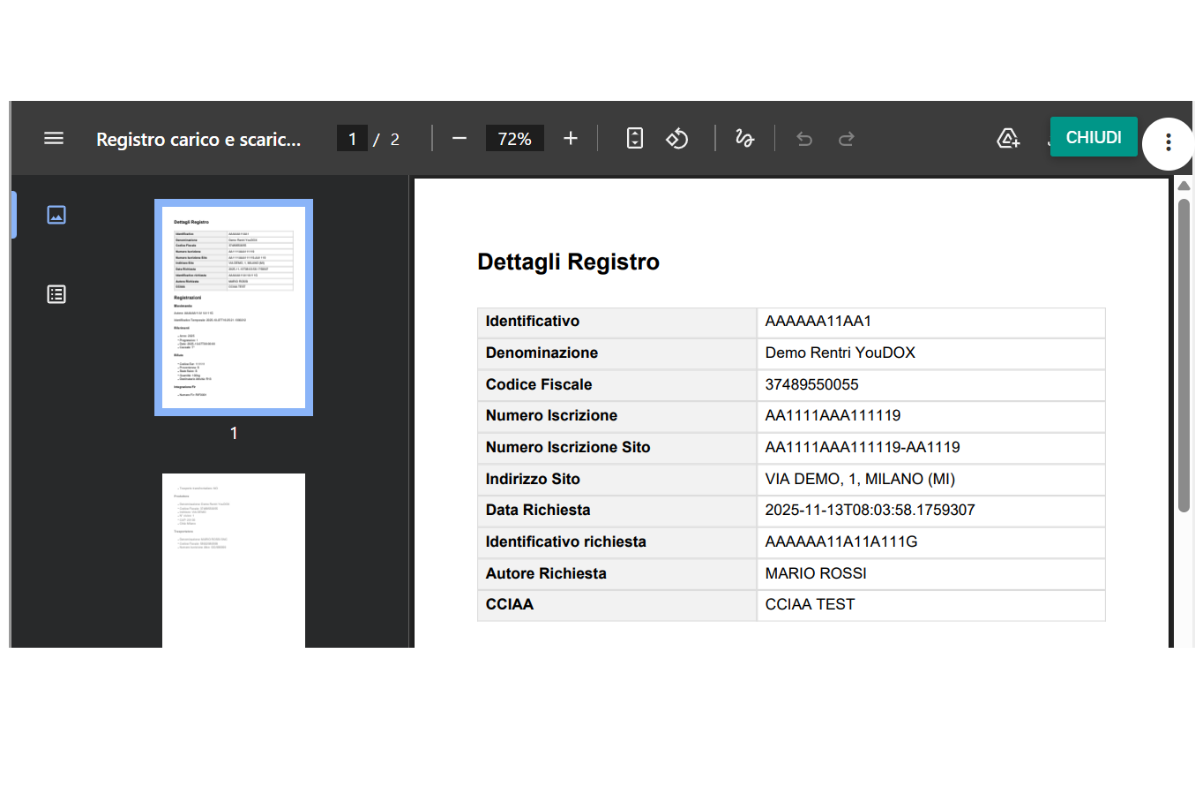
Task: Switch to thumbnails view in sidebar
Action: (56, 214)
